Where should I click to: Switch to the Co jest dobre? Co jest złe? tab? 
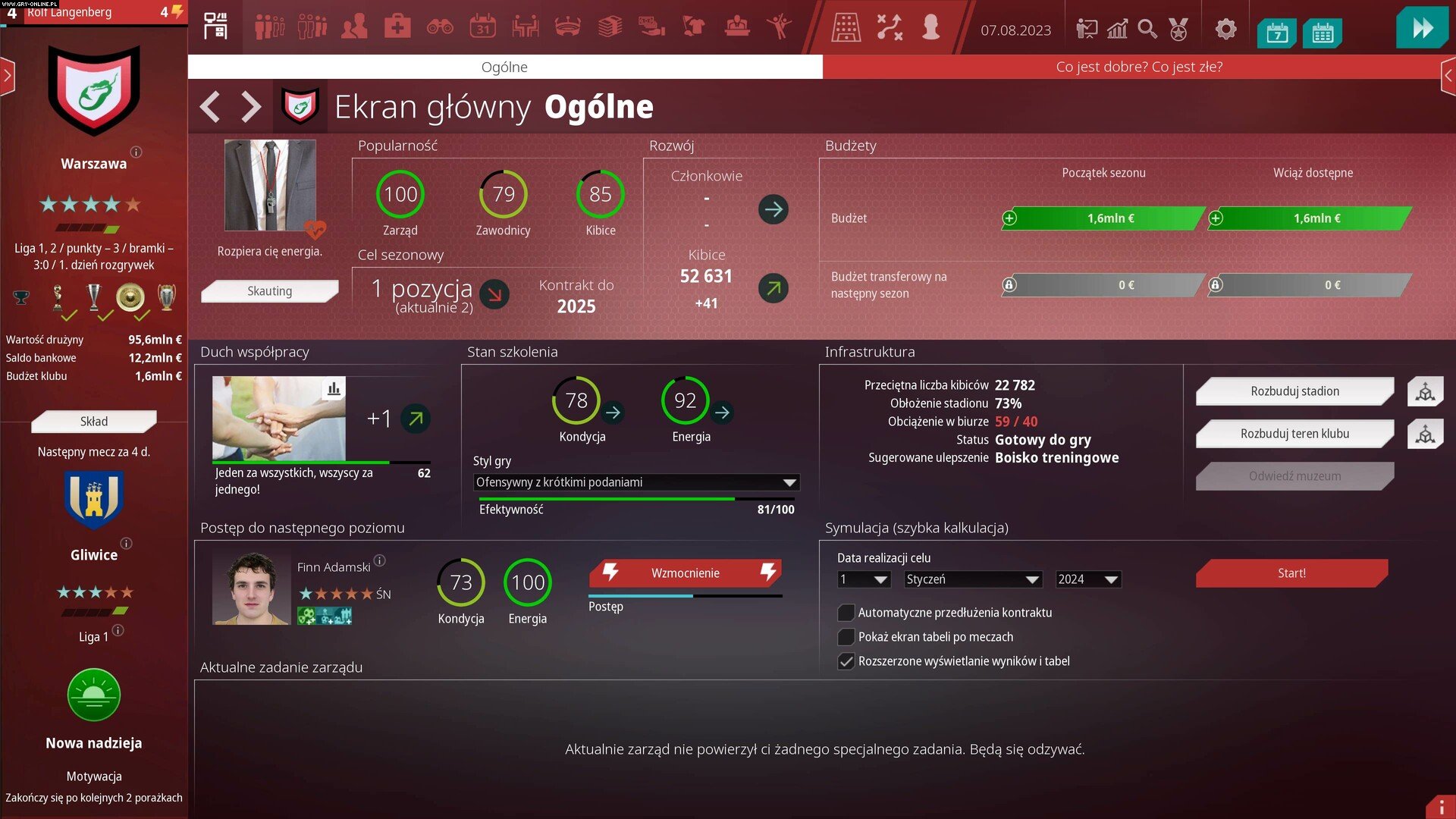pyautogui.click(x=1140, y=67)
